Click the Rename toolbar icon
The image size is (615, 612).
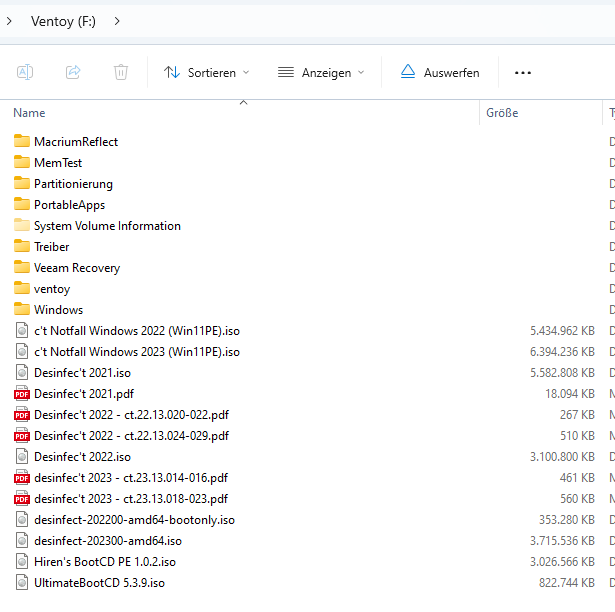point(25,72)
